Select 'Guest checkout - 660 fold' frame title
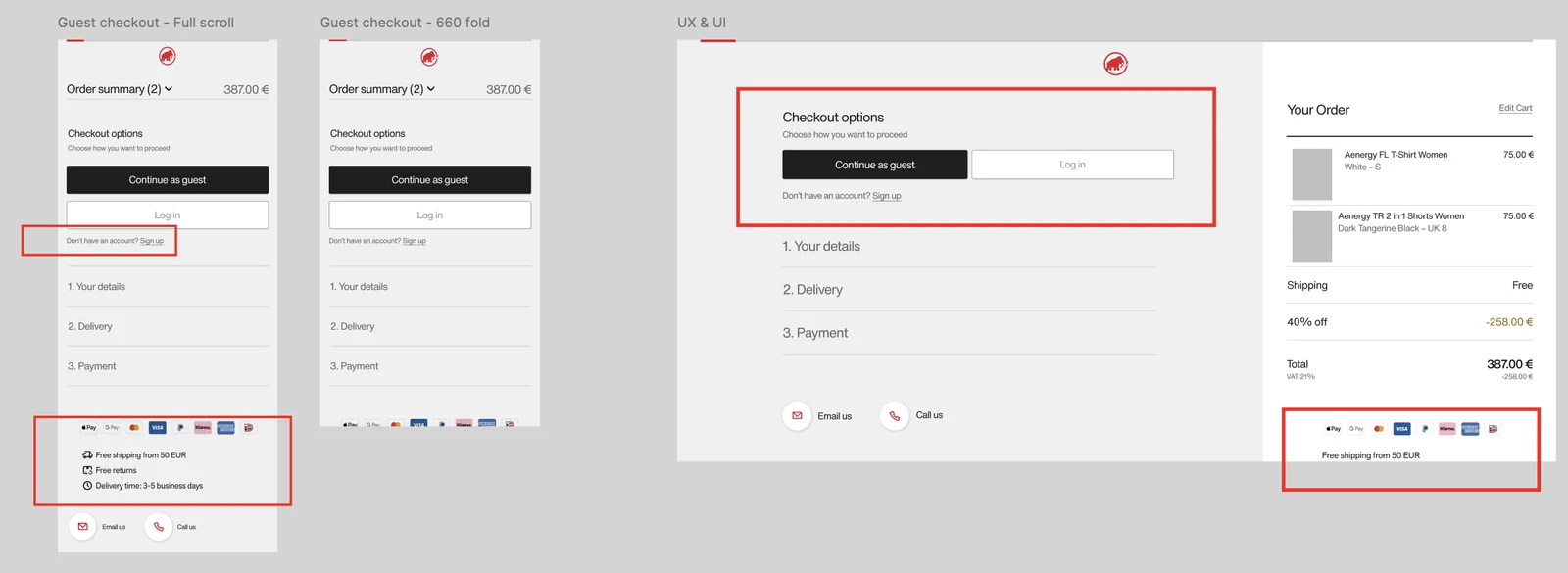 tap(405, 23)
